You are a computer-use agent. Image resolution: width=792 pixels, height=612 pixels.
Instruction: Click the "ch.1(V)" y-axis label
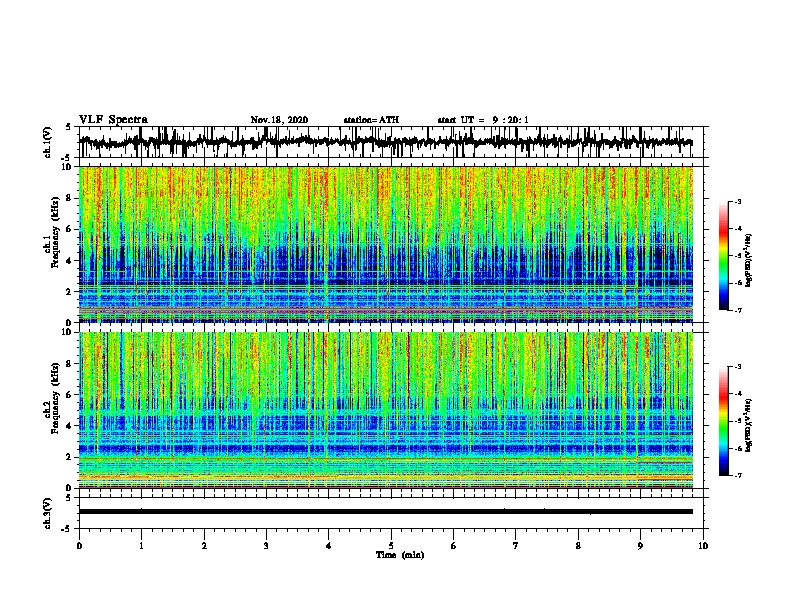(x=47, y=142)
